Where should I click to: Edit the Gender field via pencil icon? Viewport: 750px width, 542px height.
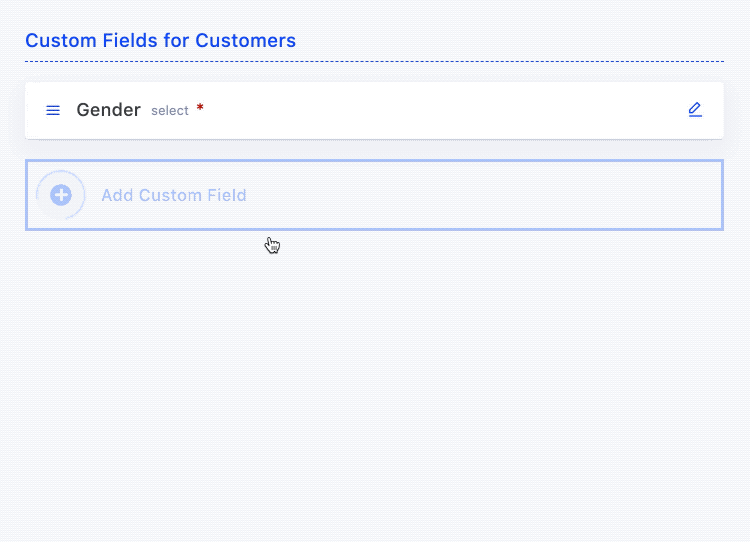[695, 110]
